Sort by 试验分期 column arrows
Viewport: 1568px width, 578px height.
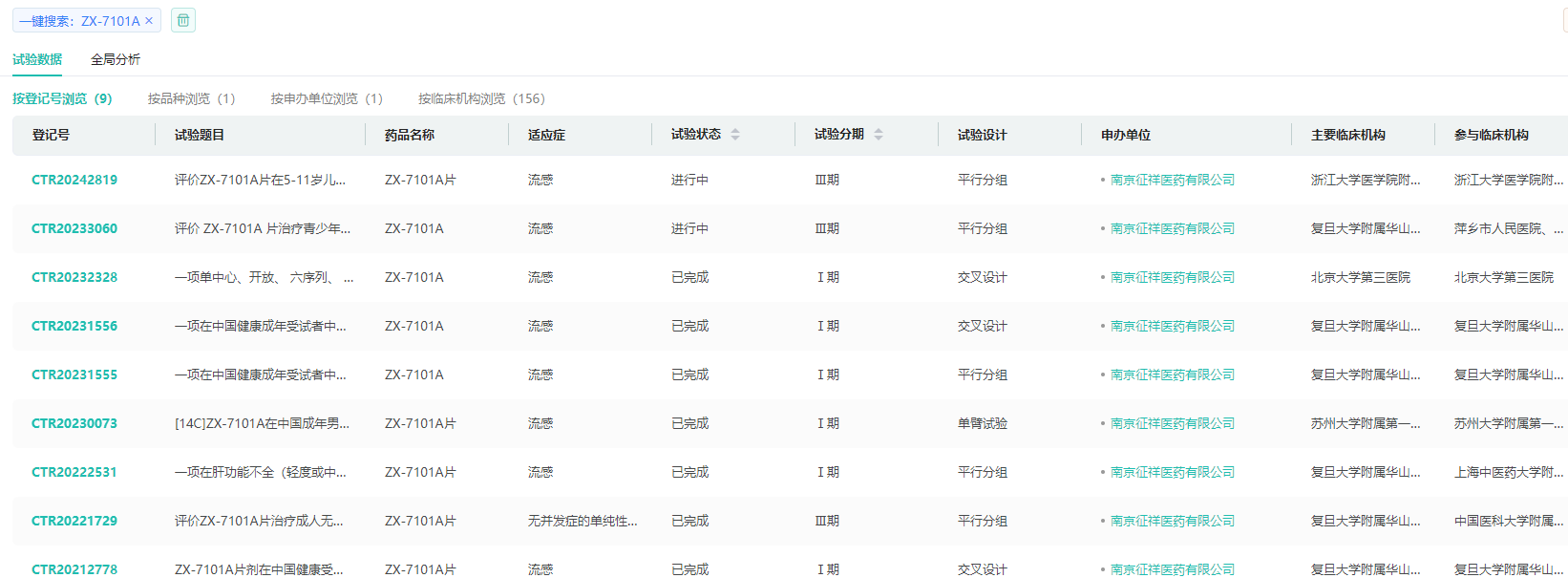[879, 135]
